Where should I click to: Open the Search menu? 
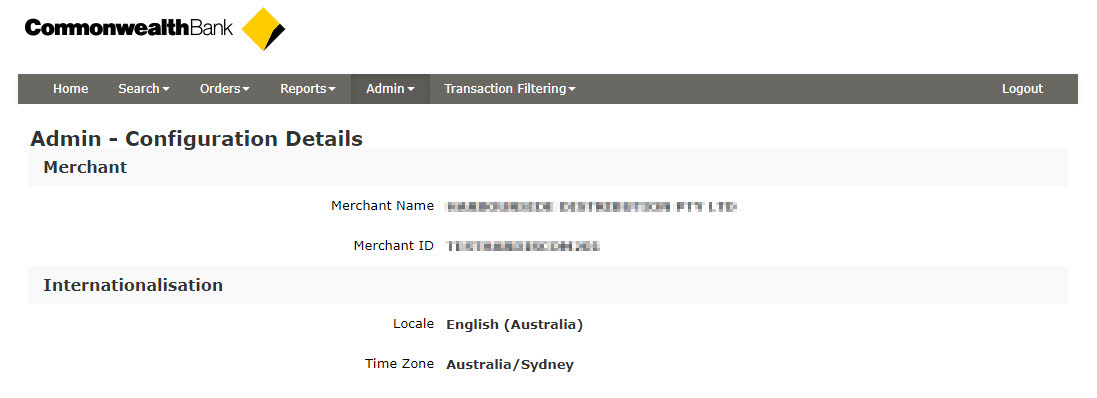pos(143,89)
